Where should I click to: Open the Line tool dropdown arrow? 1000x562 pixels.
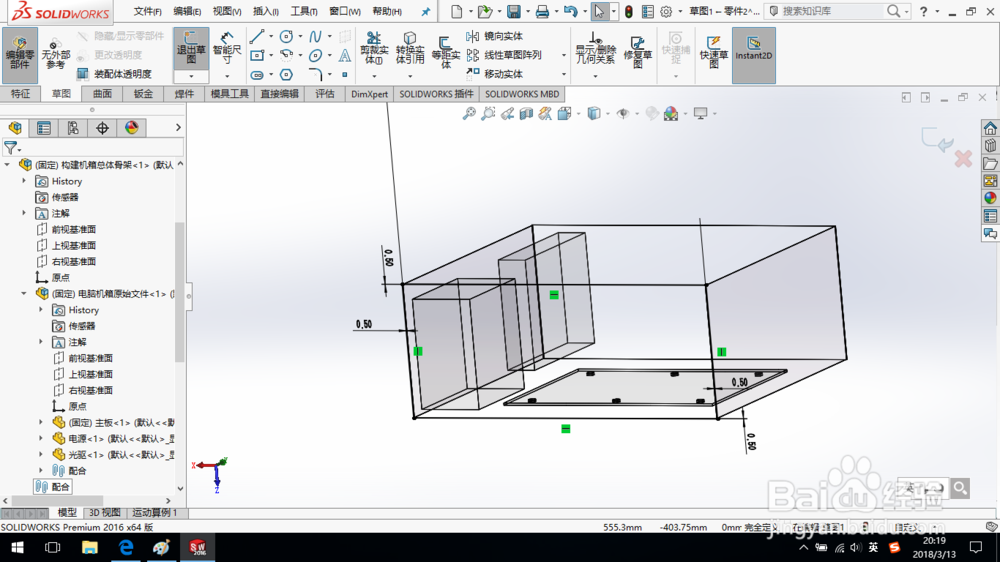pos(271,36)
